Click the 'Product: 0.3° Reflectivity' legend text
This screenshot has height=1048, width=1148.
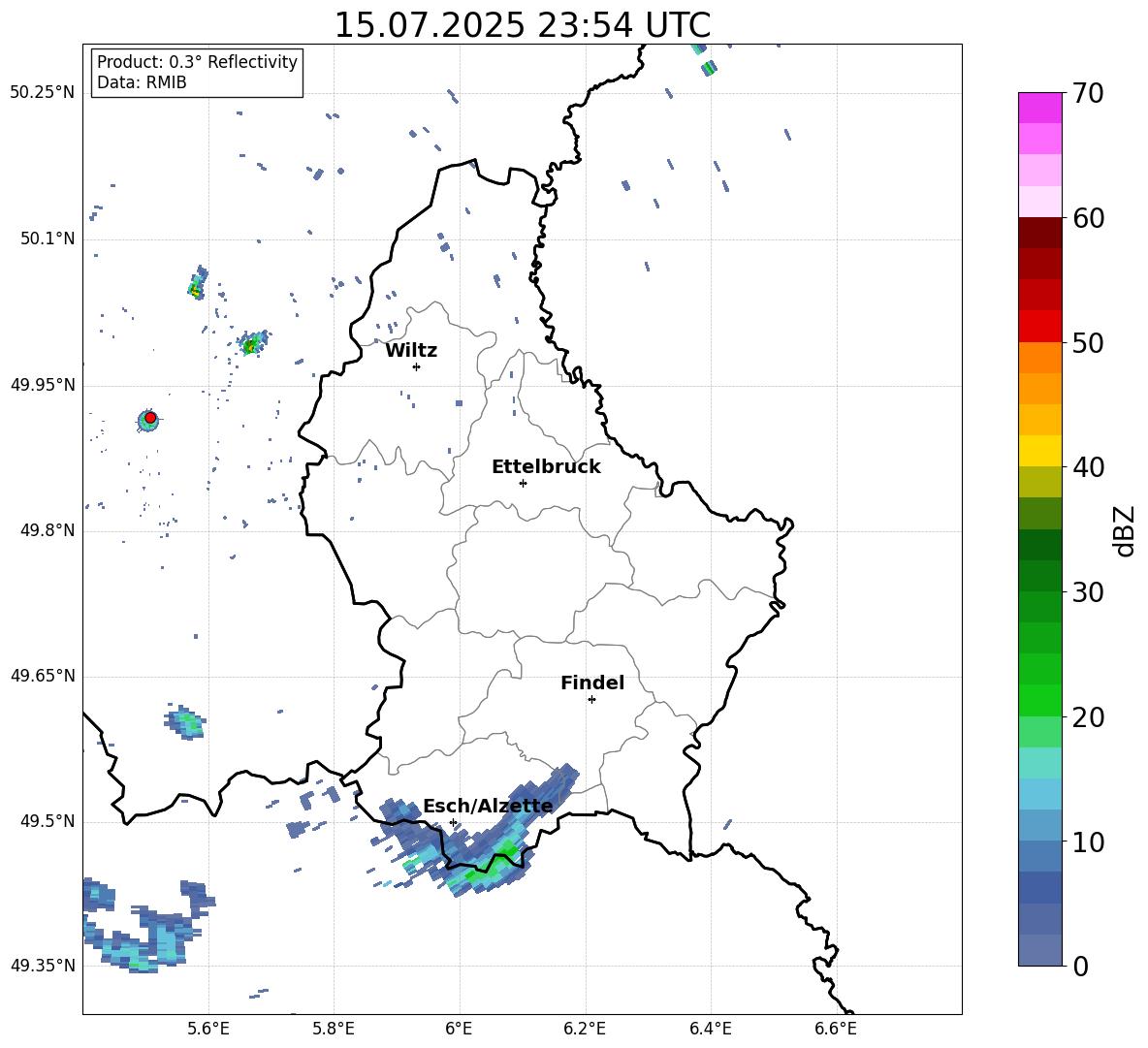click(197, 62)
